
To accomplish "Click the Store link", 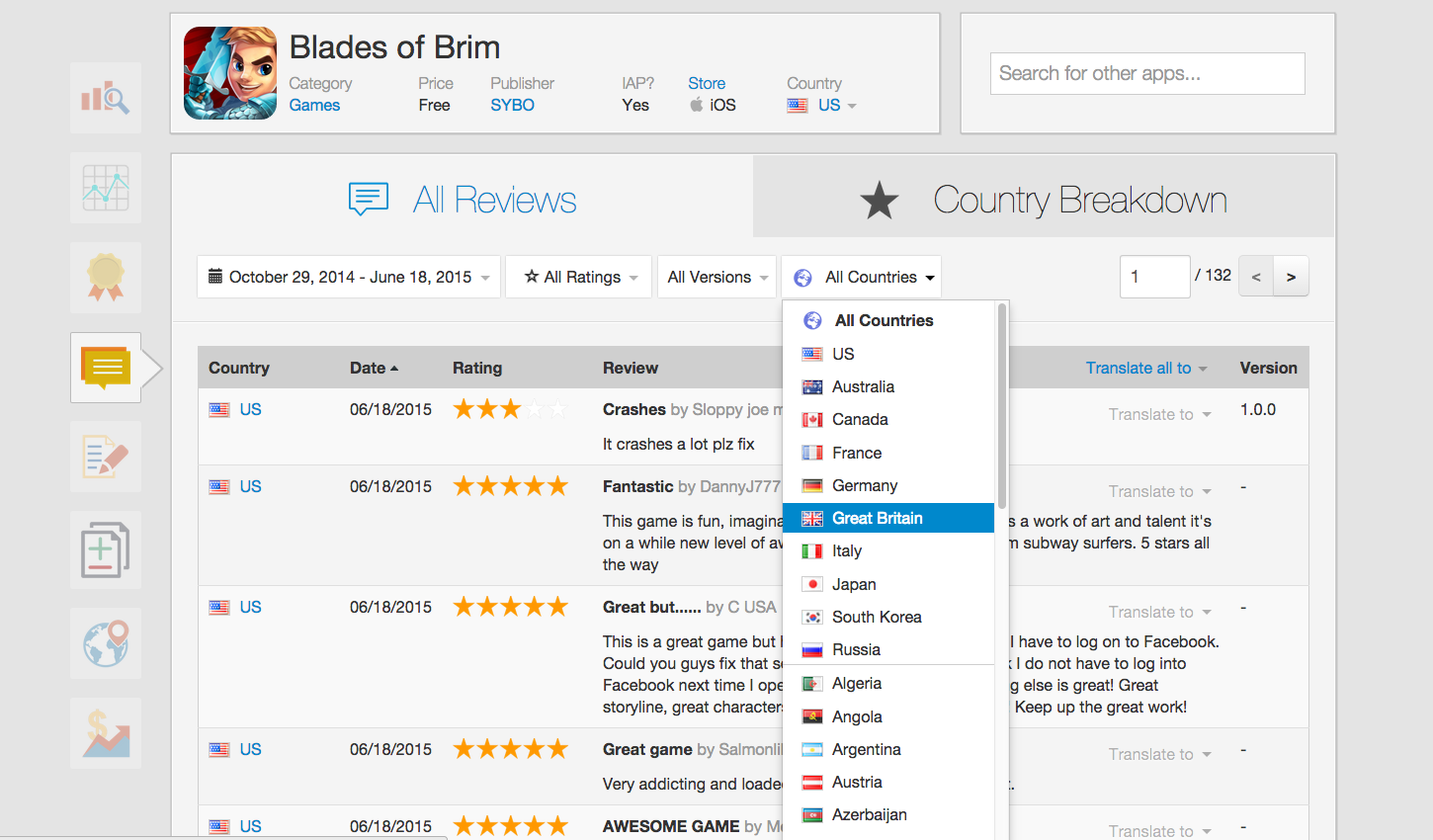I will (707, 83).
